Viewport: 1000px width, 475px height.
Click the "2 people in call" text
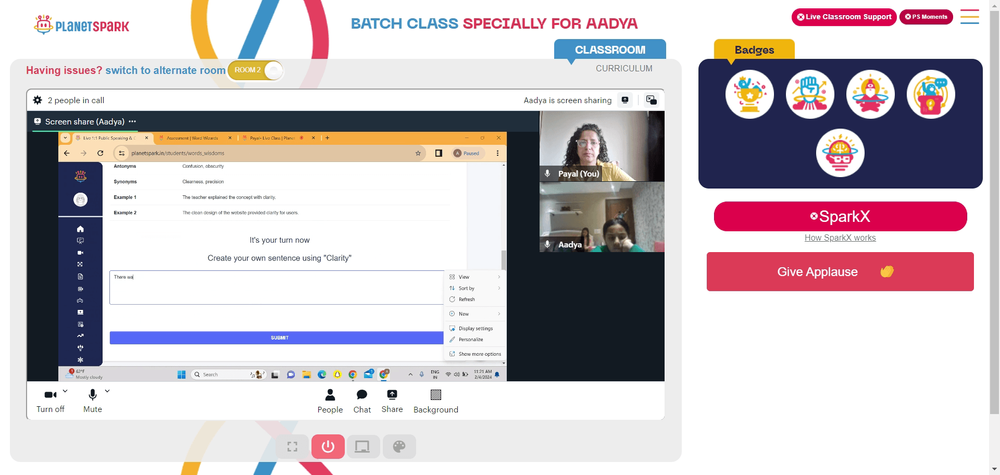[x=76, y=100]
